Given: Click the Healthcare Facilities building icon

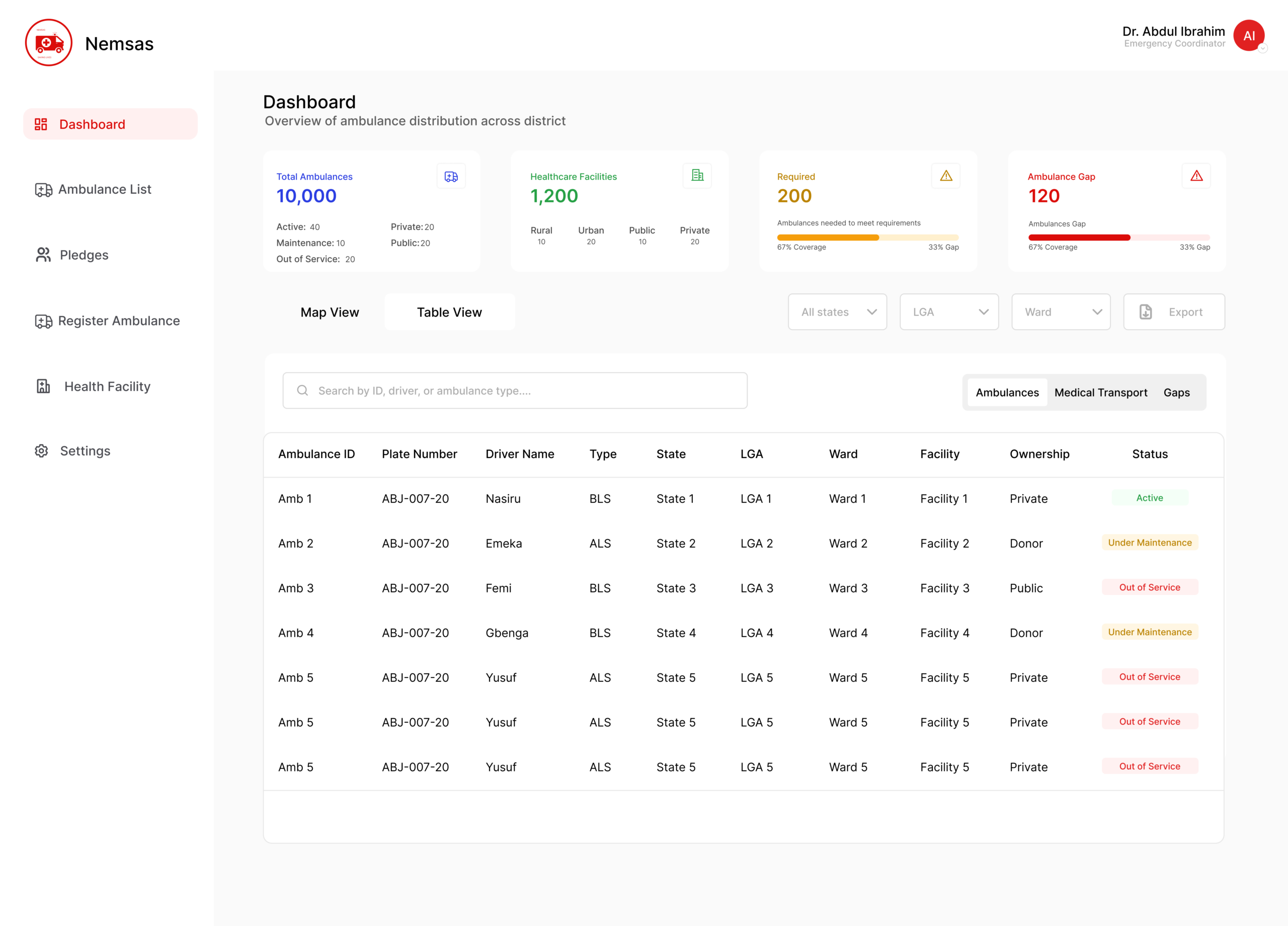Looking at the screenshot, I should pyautogui.click(x=697, y=176).
